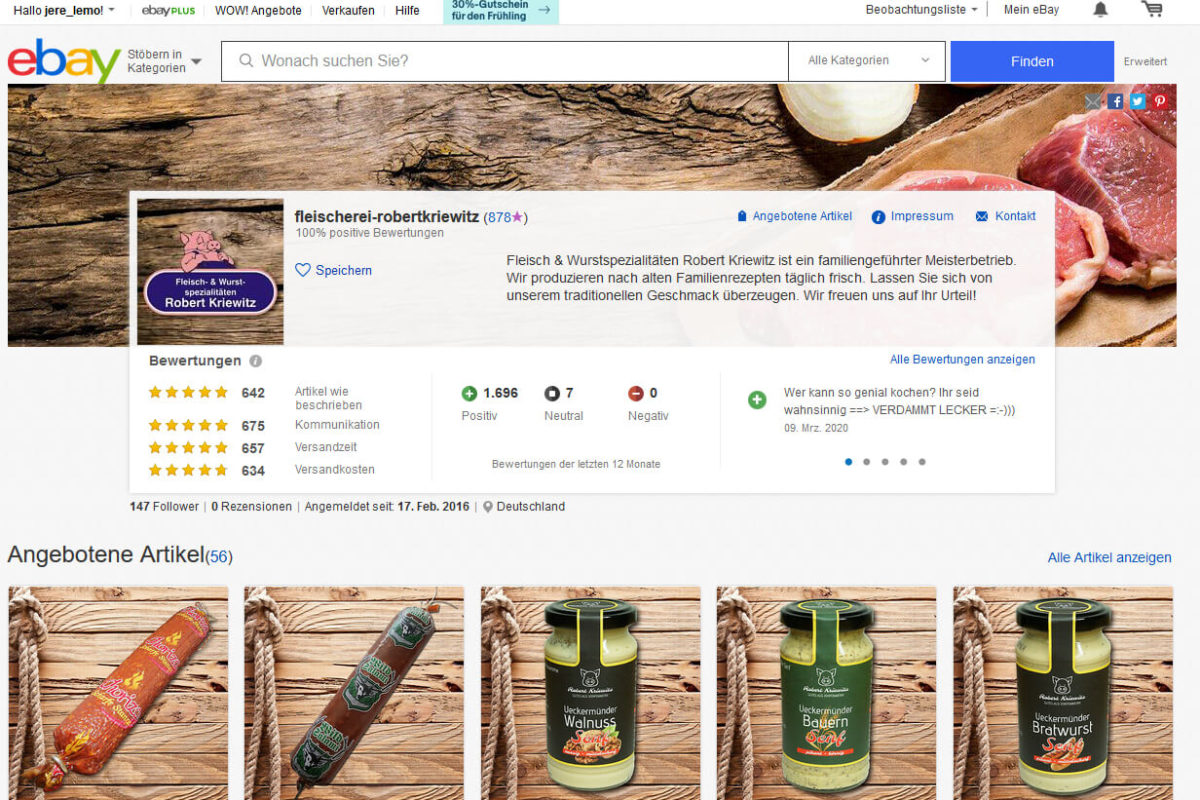This screenshot has height=800, width=1200.
Task: Open the Impressum link
Action: tap(922, 216)
